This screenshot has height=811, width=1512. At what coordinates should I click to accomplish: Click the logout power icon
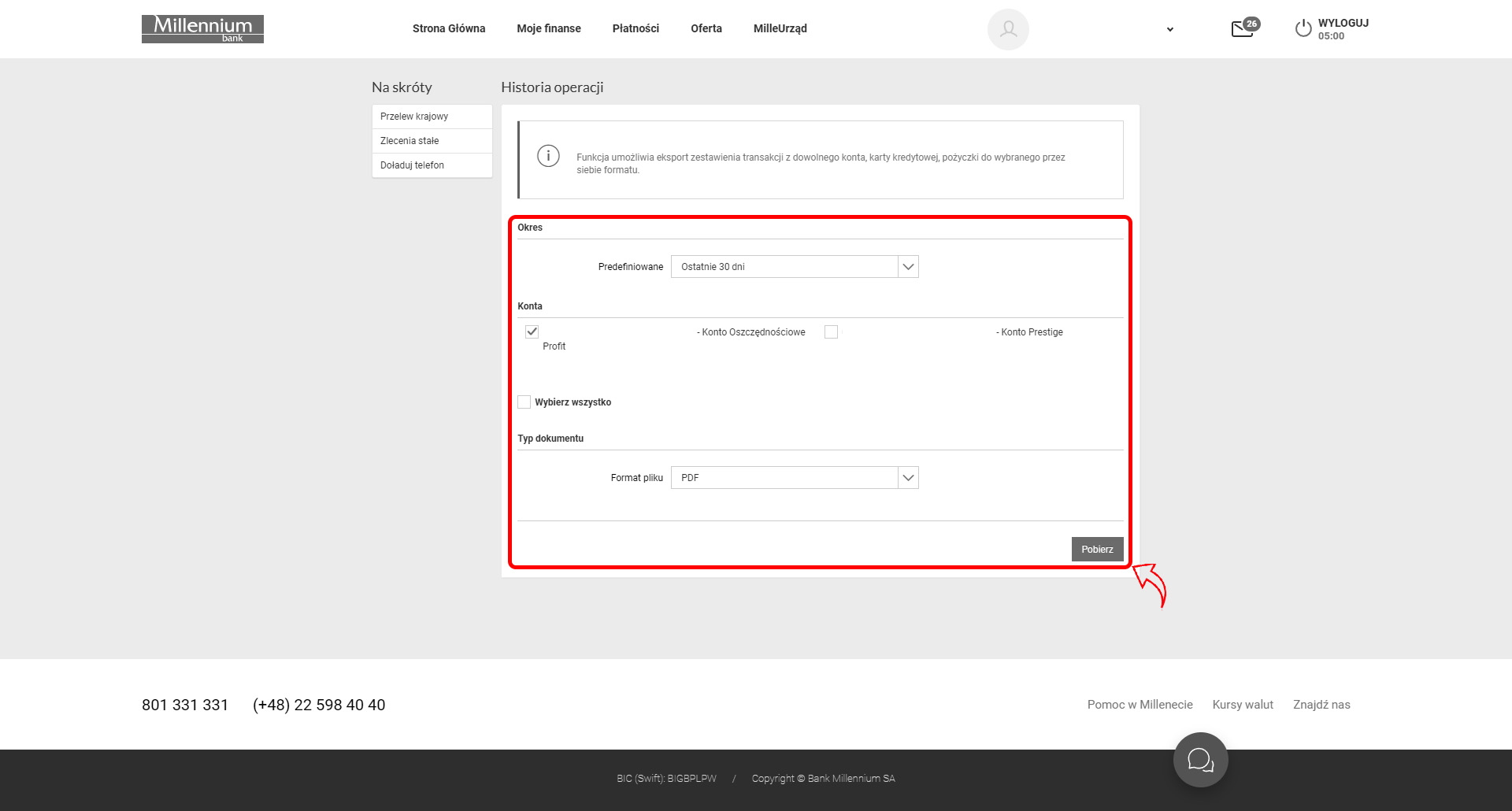[x=1303, y=29]
